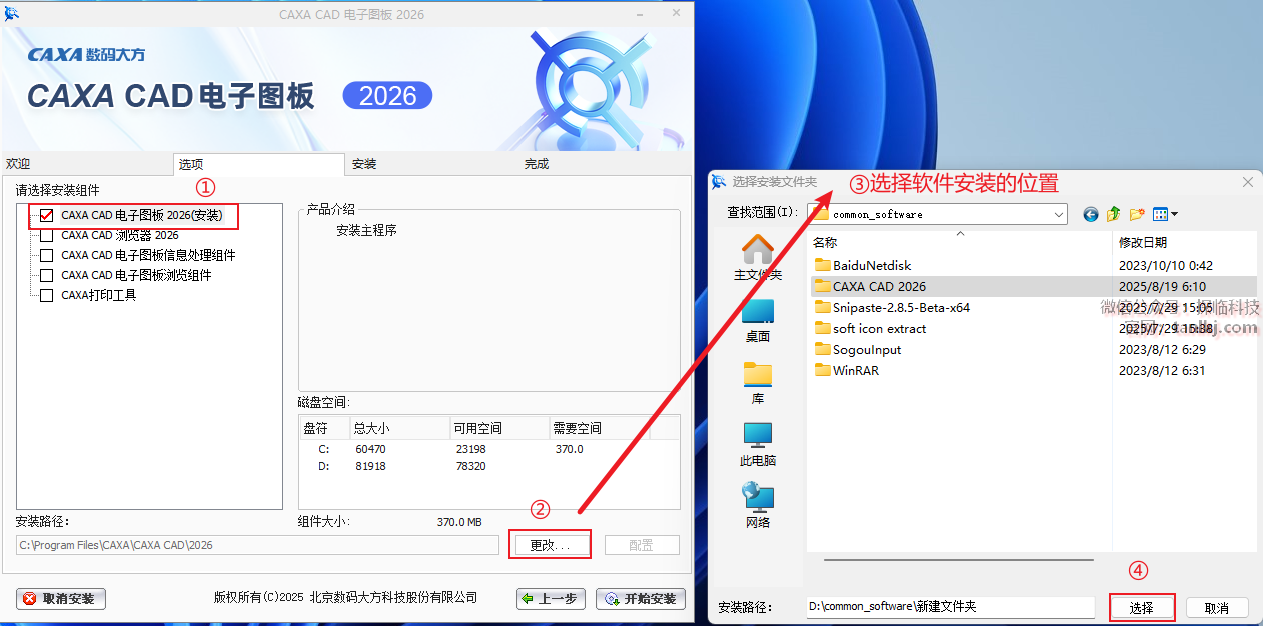This screenshot has width=1263, height=626.
Task: Click the 2025/8/19 6:10 date cell
Action: coord(1162,287)
